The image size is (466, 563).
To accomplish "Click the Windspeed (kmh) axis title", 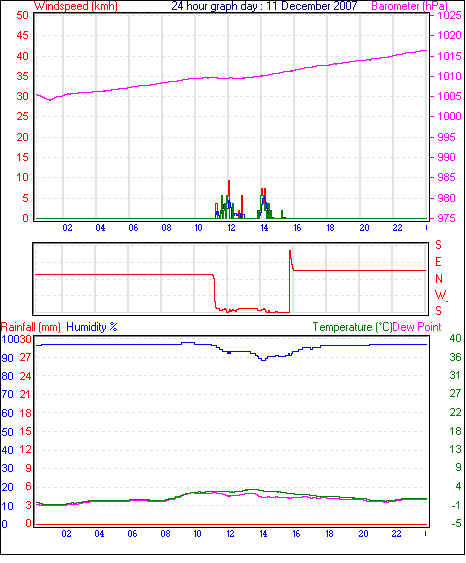I will [x=76, y=6].
